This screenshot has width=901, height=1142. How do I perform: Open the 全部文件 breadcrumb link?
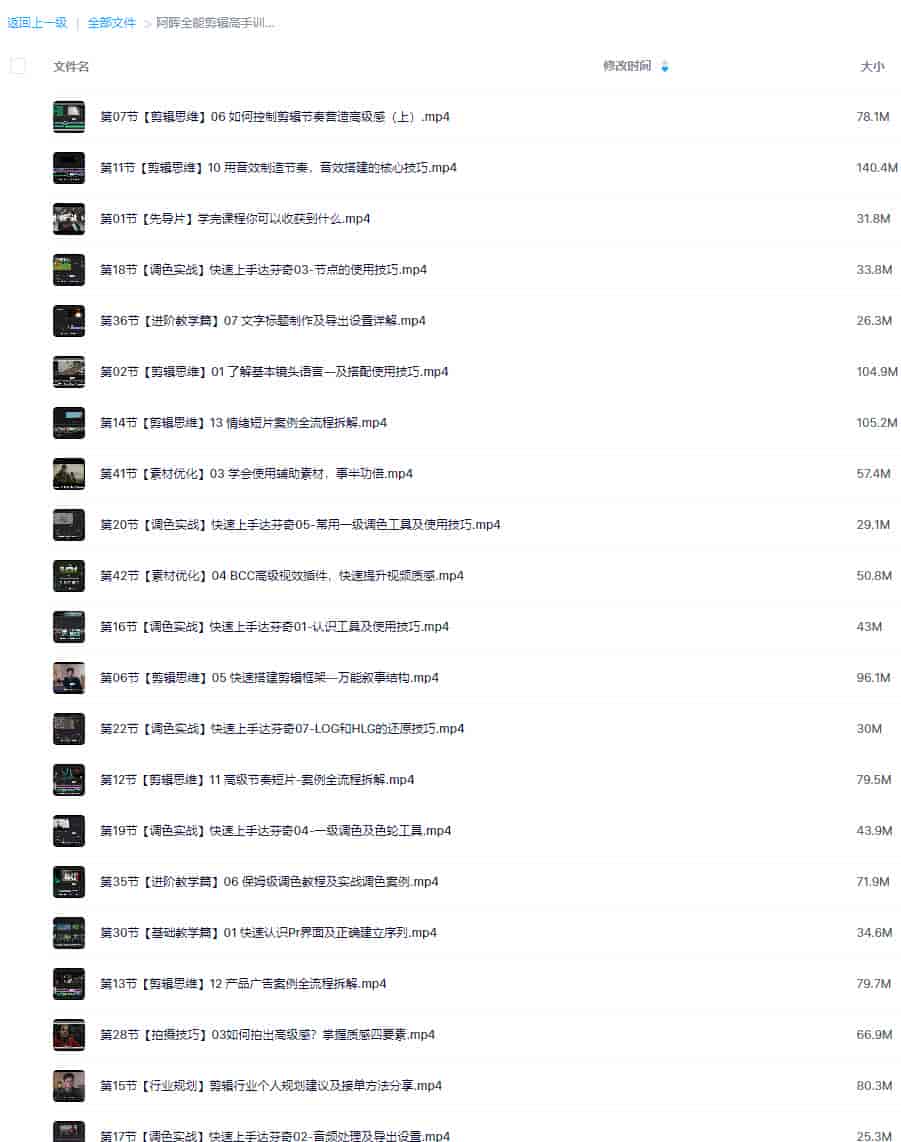coord(111,23)
